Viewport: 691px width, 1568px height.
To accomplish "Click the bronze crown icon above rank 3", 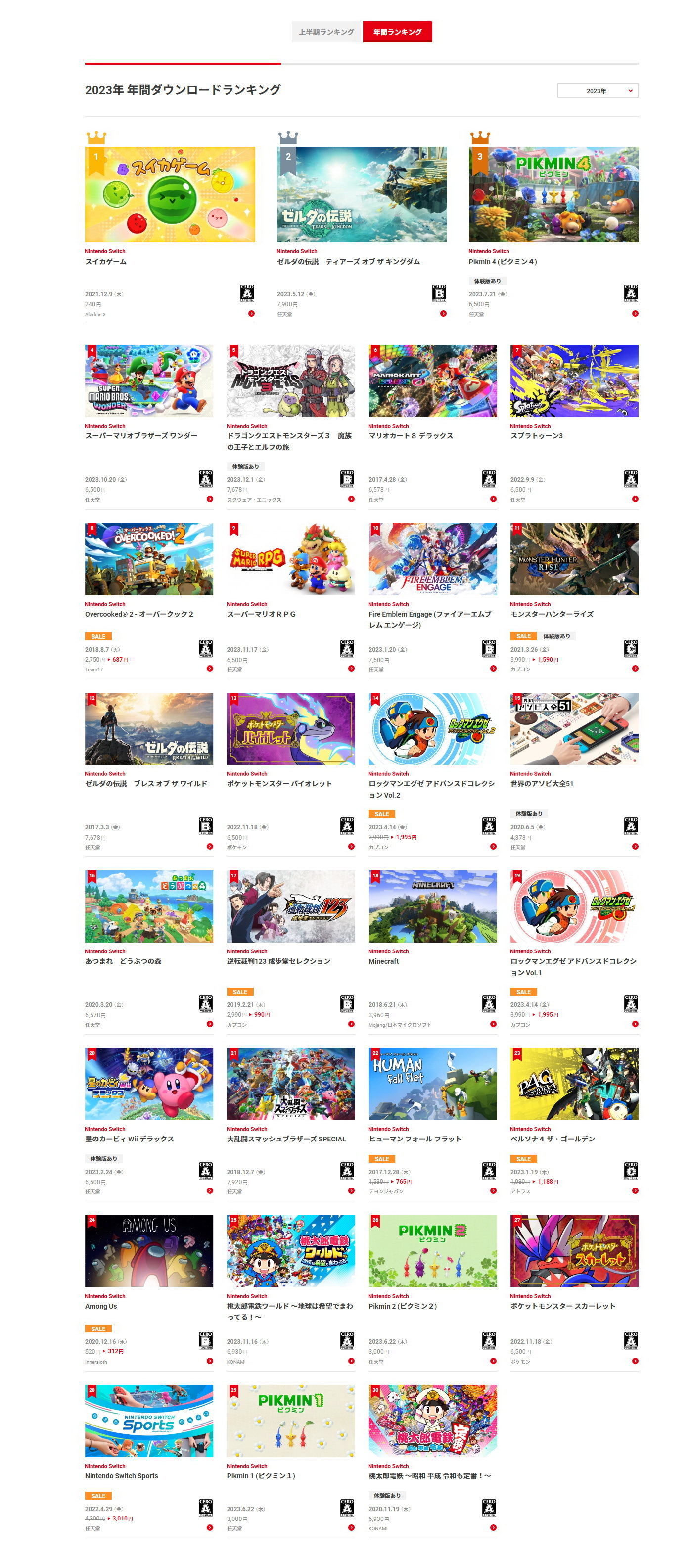I will 480,138.
